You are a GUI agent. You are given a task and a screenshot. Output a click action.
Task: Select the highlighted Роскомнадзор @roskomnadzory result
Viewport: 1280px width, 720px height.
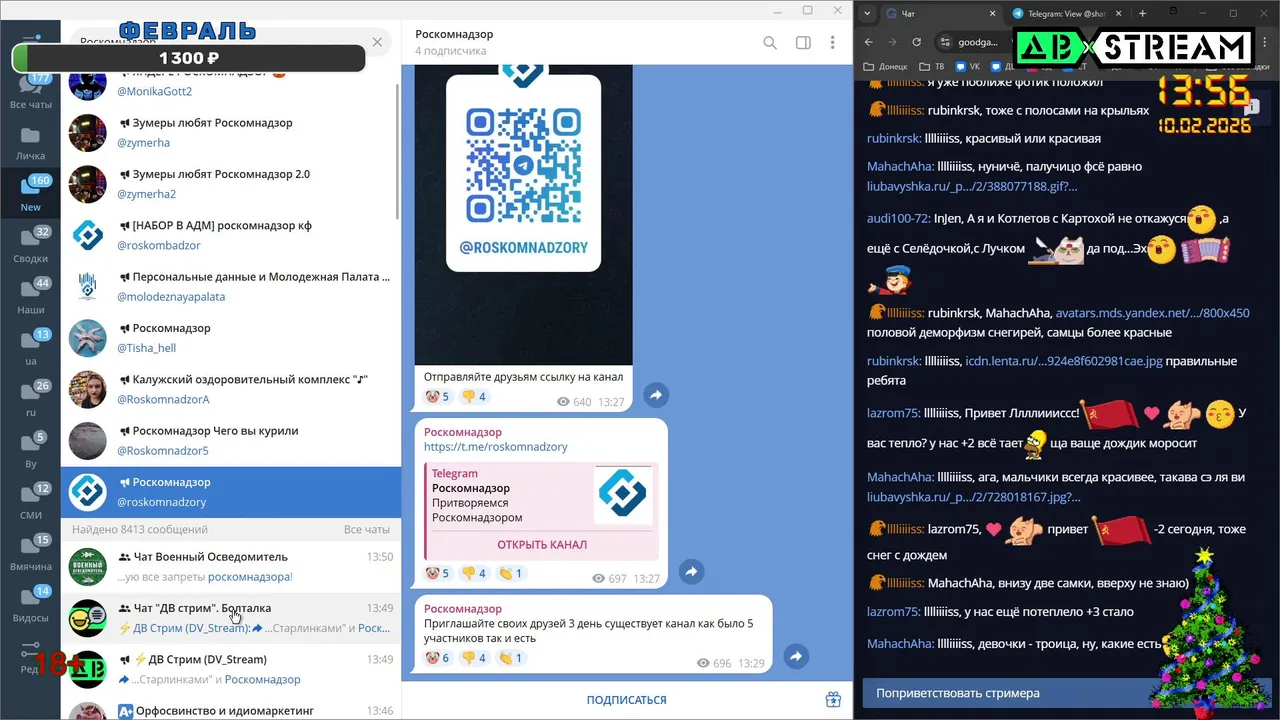pos(230,492)
